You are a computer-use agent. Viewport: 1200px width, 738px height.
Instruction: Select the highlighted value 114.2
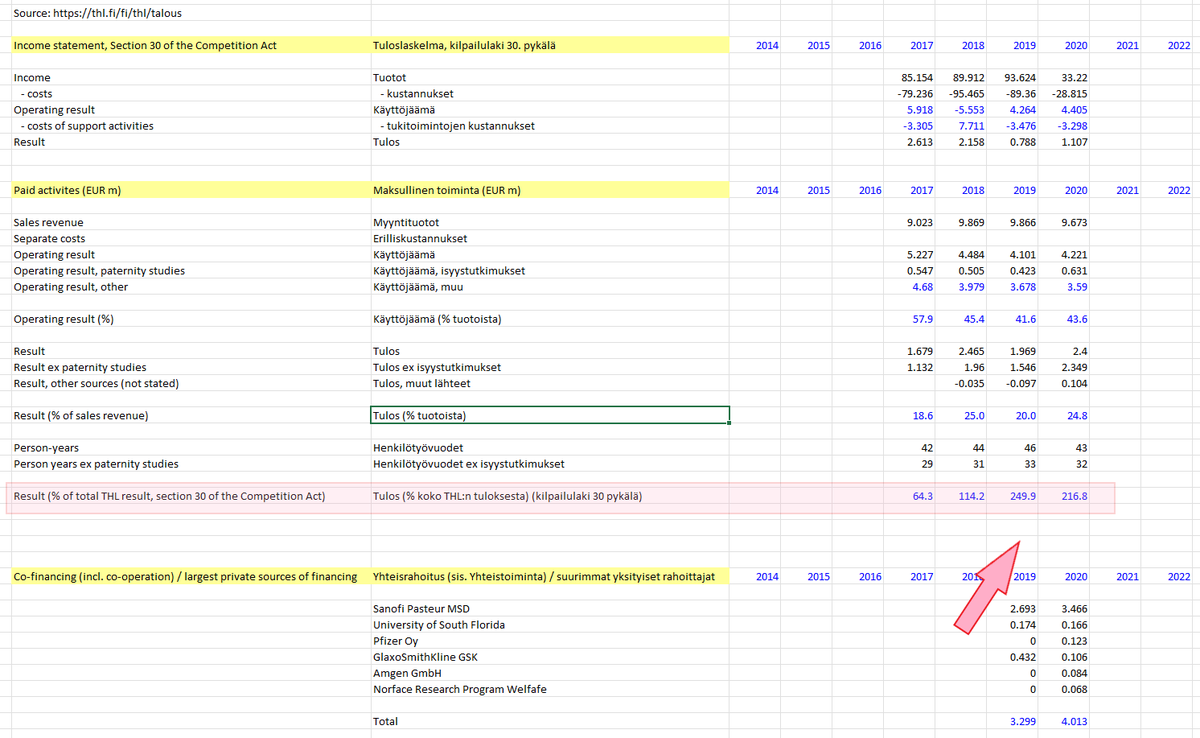pos(972,496)
